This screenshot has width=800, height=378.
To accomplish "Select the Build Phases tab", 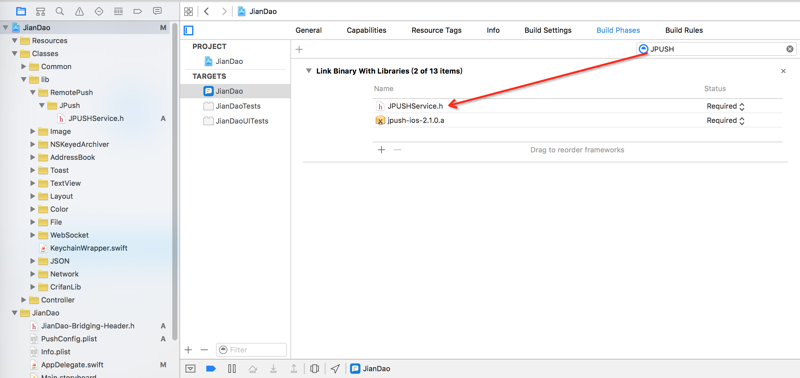I will (x=618, y=30).
